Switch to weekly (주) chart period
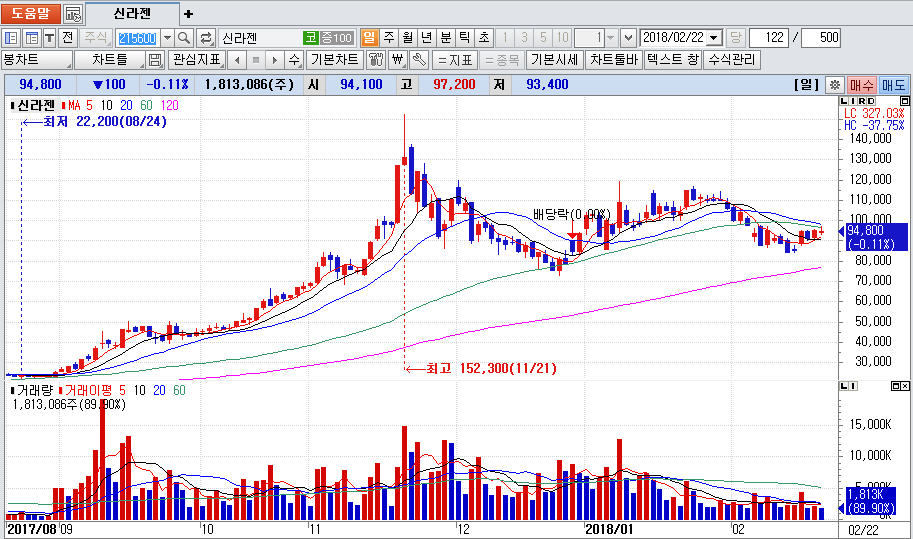Image resolution: width=913 pixels, height=539 pixels. click(389, 38)
